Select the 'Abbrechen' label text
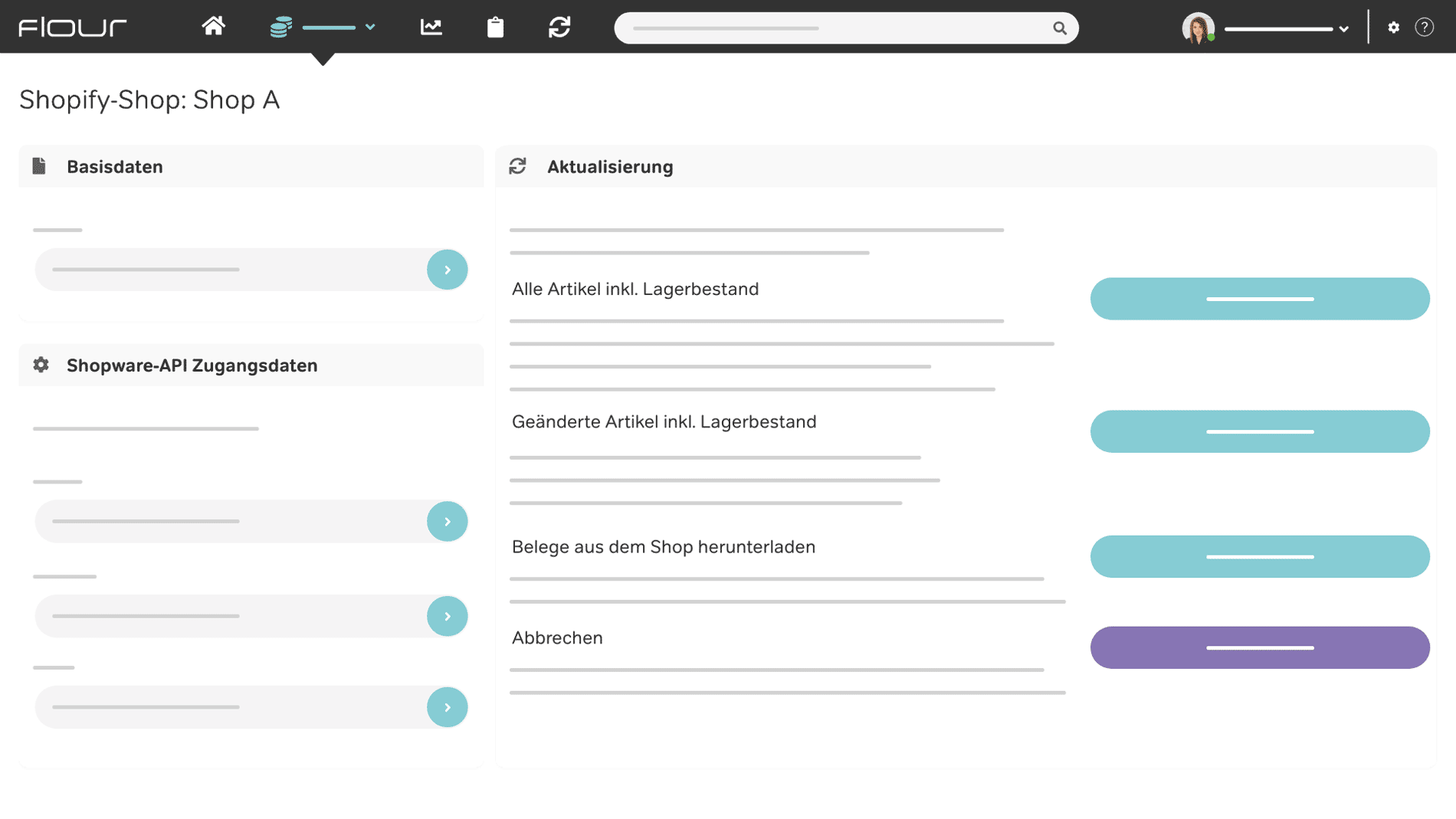This screenshot has height=819, width=1456. coord(557,638)
